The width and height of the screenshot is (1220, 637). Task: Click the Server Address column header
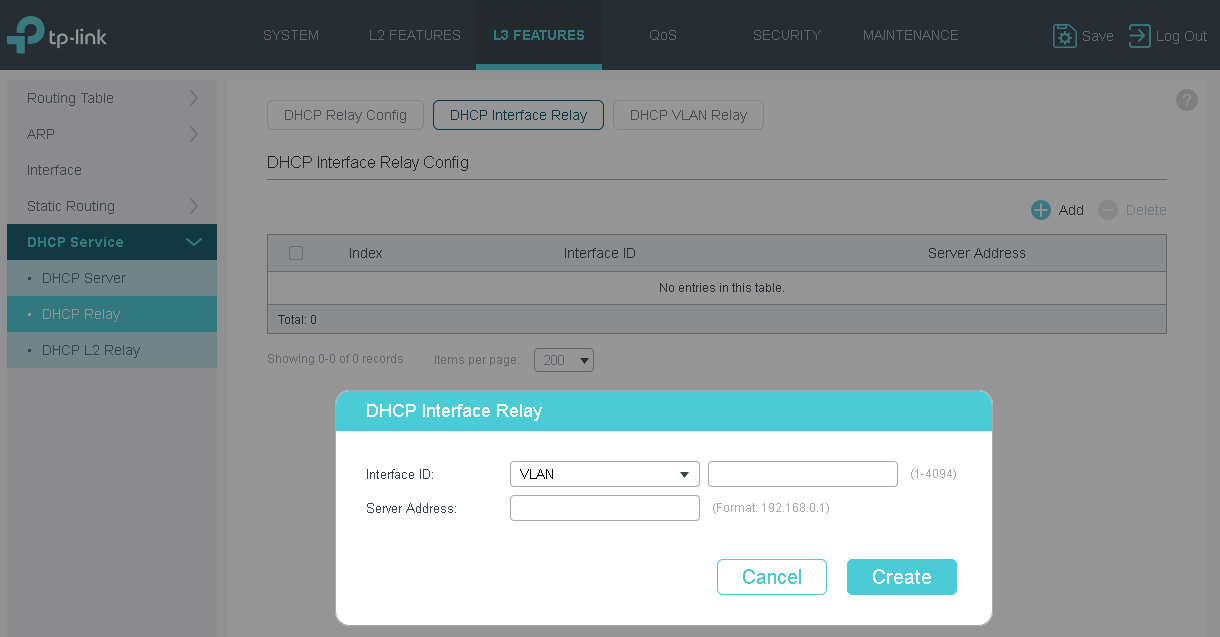977,253
